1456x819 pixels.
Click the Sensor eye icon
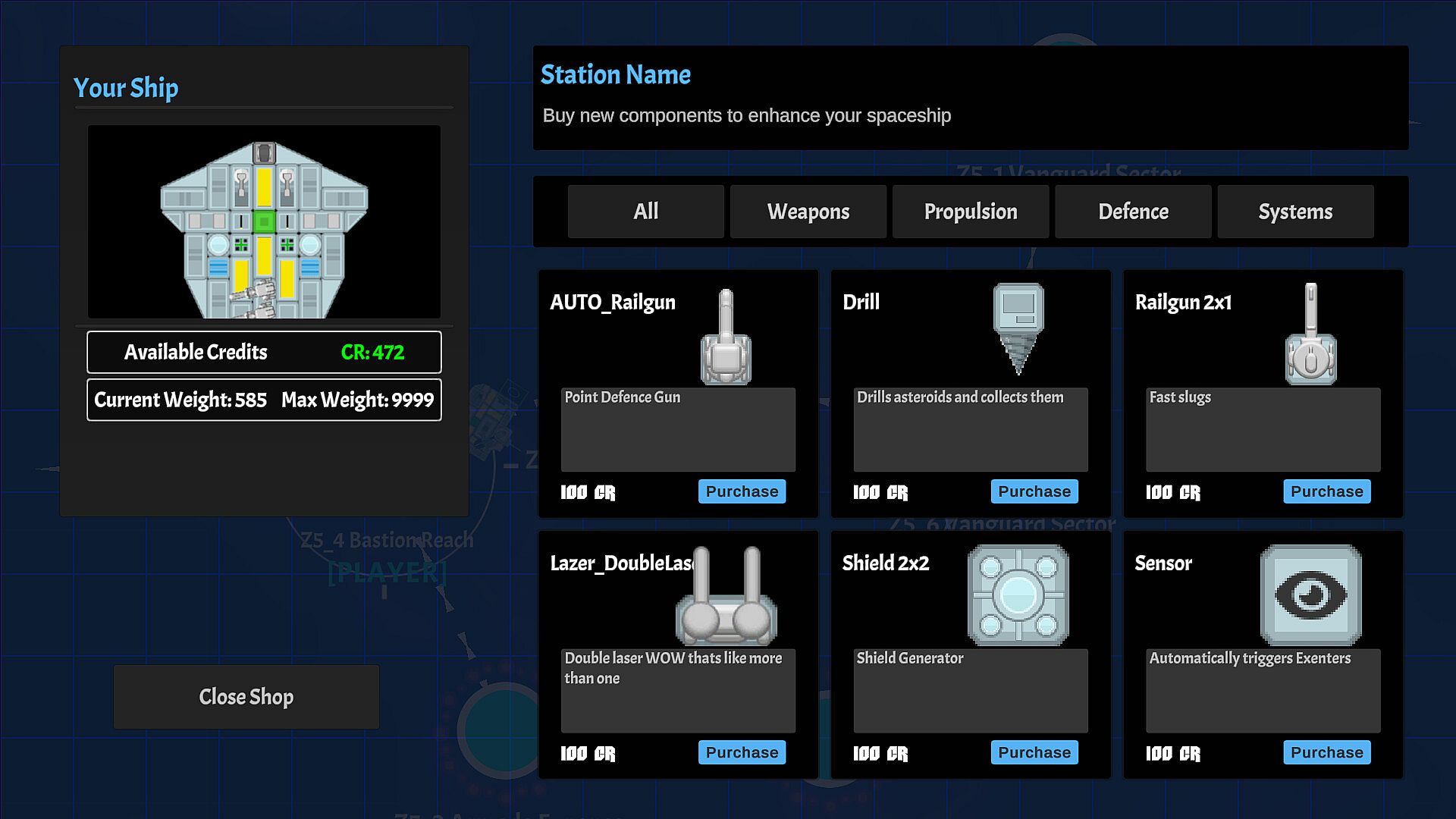click(x=1310, y=595)
